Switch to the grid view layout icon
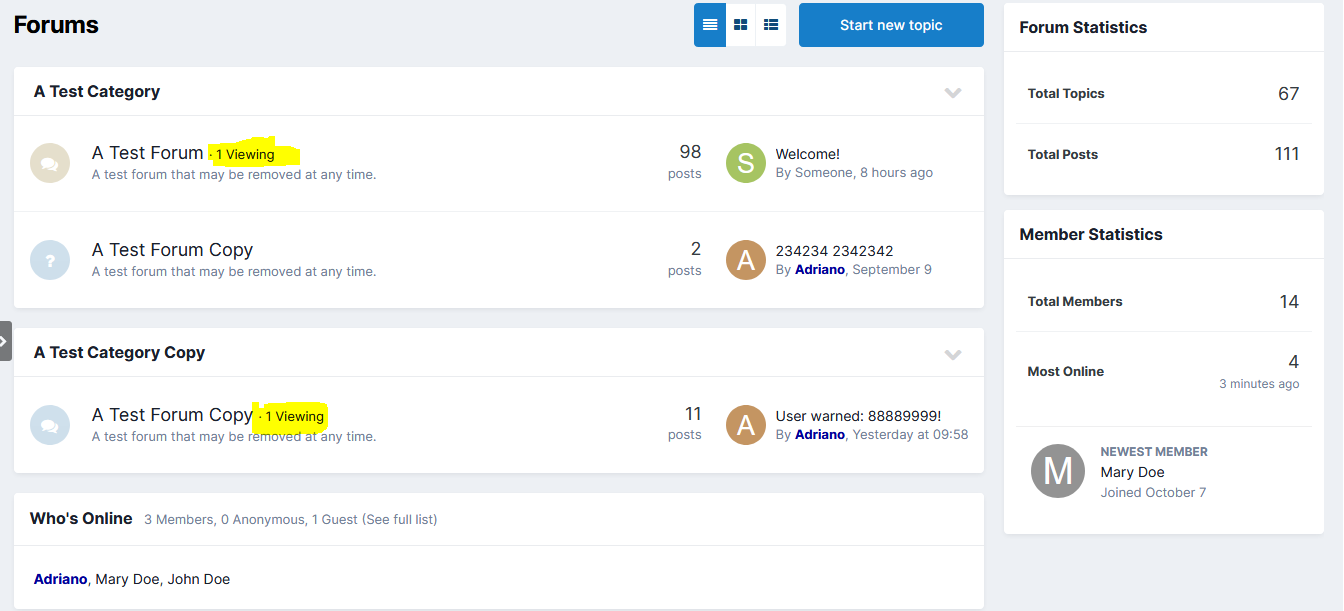The height and width of the screenshot is (611, 1344). pos(741,25)
